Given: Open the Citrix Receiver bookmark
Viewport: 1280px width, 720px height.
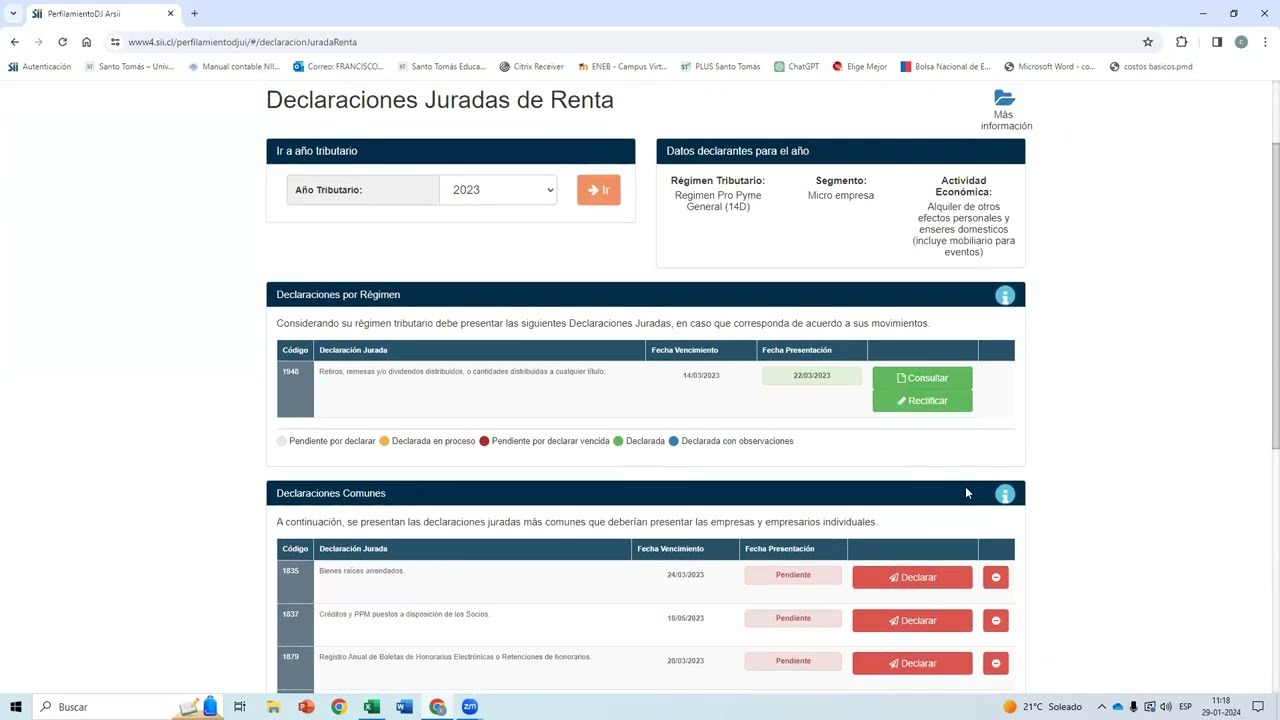Looking at the screenshot, I should click(531, 67).
